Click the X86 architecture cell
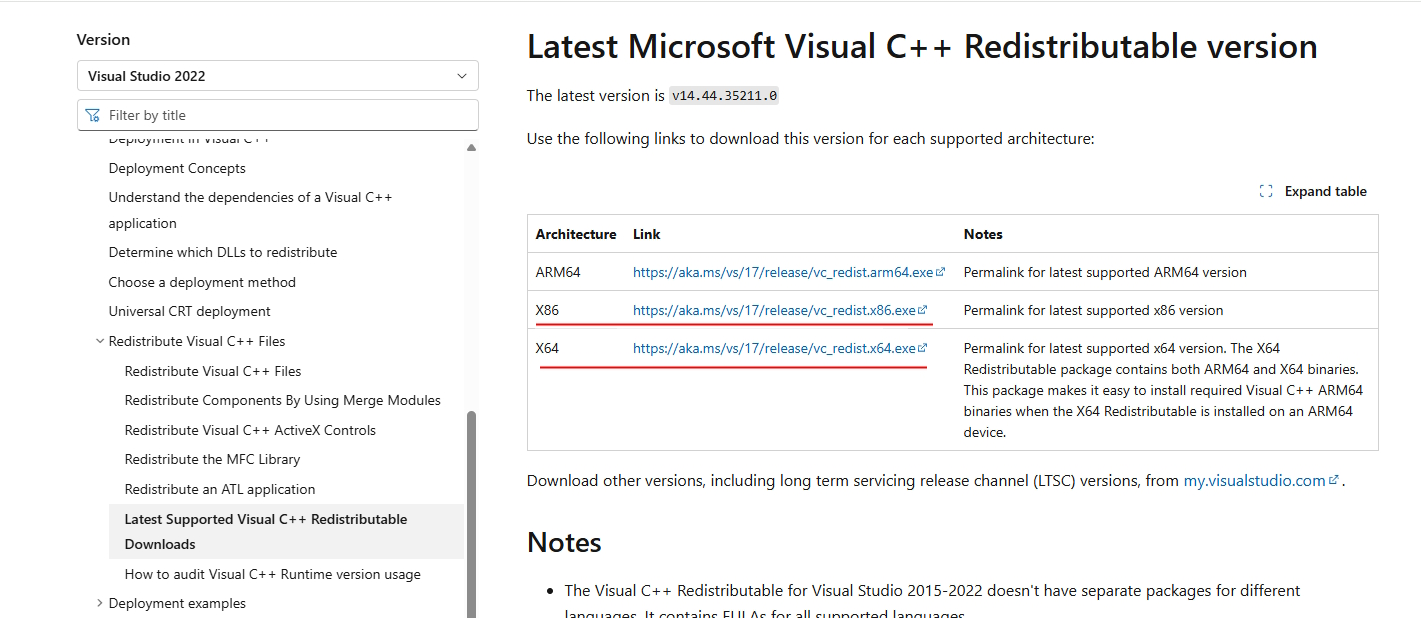 pos(547,310)
